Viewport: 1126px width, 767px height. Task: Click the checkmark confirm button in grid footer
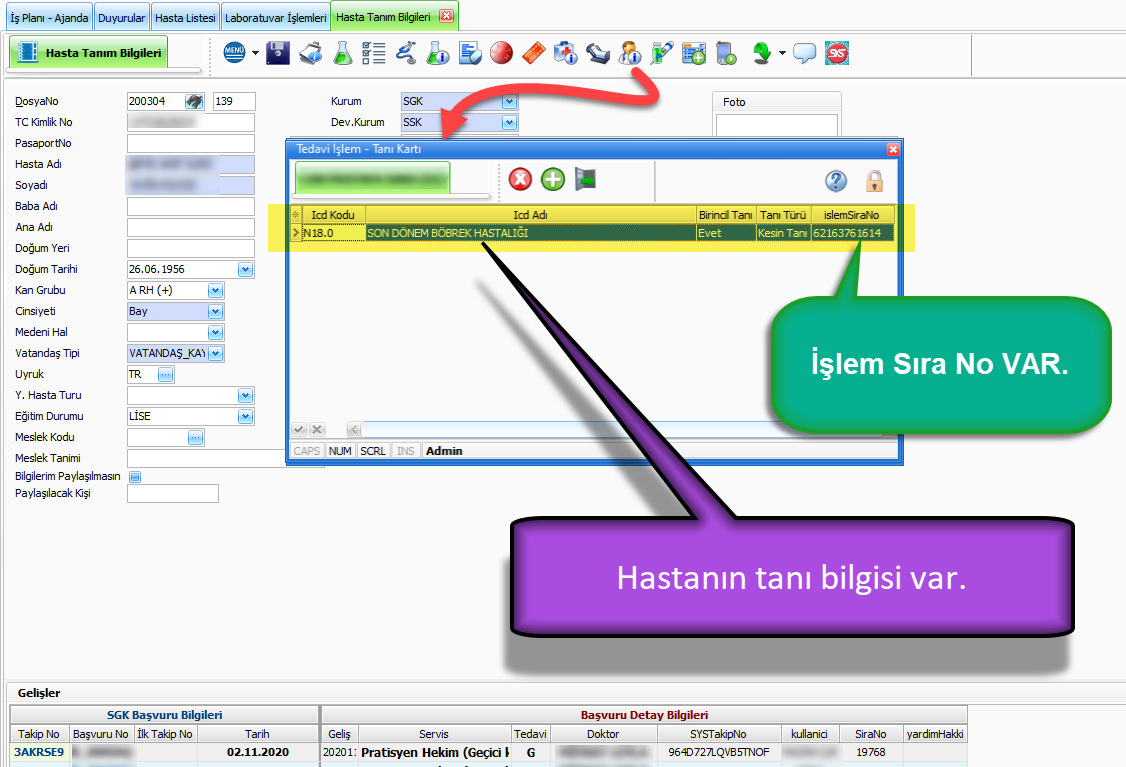point(299,429)
